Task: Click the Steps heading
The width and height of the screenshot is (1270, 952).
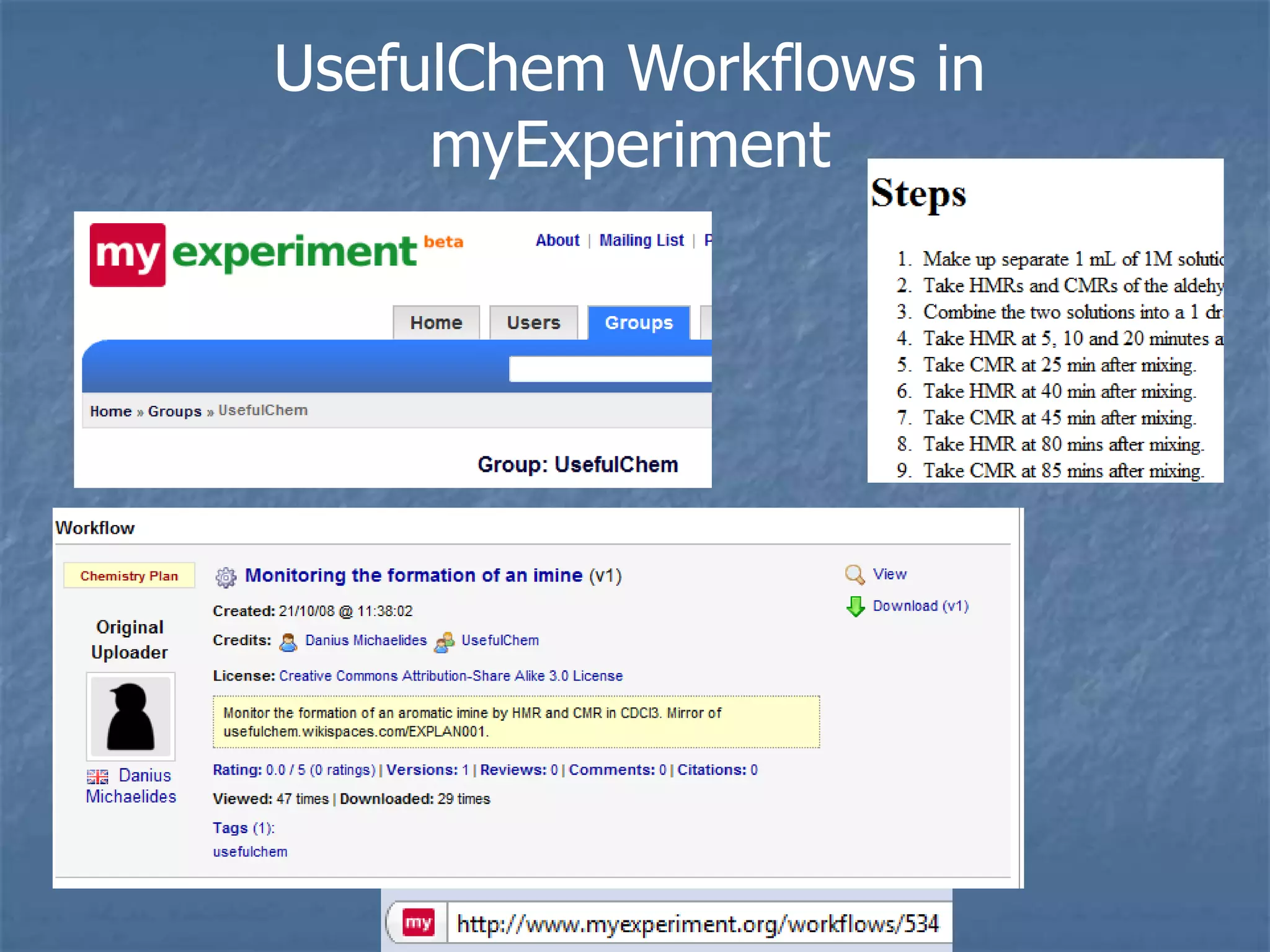Action: [x=918, y=194]
